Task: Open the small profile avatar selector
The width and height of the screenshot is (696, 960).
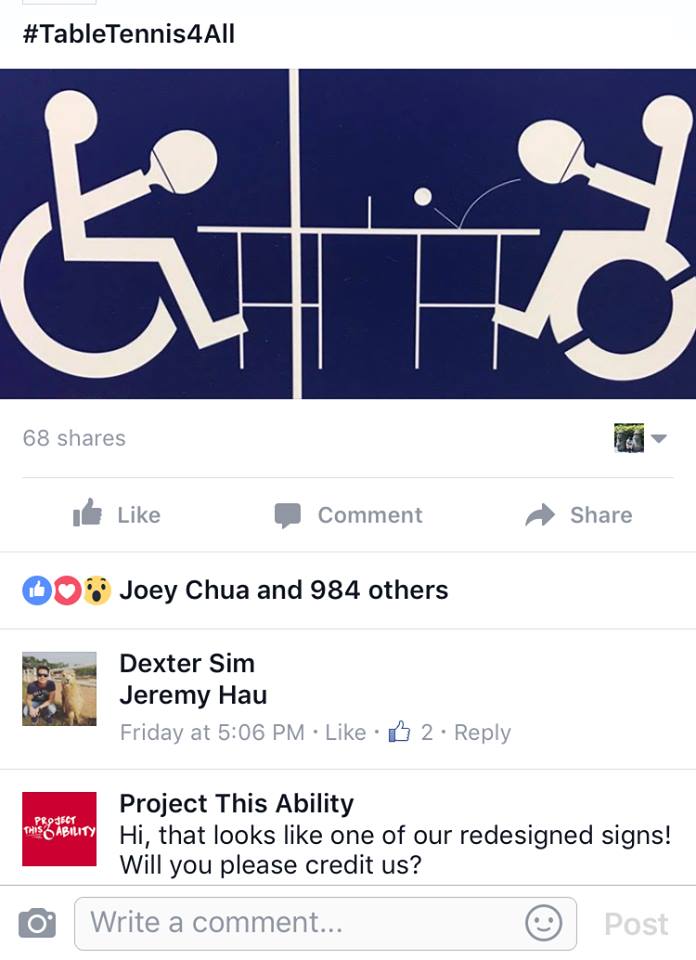Action: coord(629,438)
